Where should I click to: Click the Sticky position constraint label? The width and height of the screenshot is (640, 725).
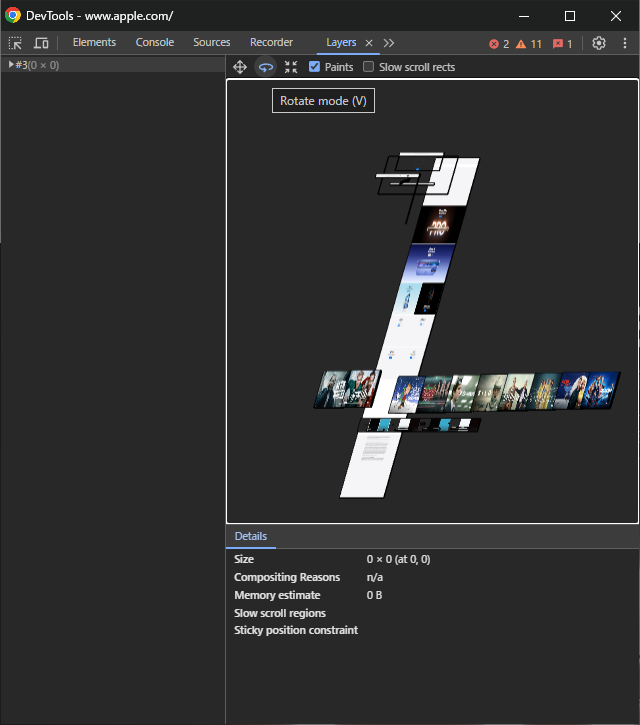tap(296, 630)
